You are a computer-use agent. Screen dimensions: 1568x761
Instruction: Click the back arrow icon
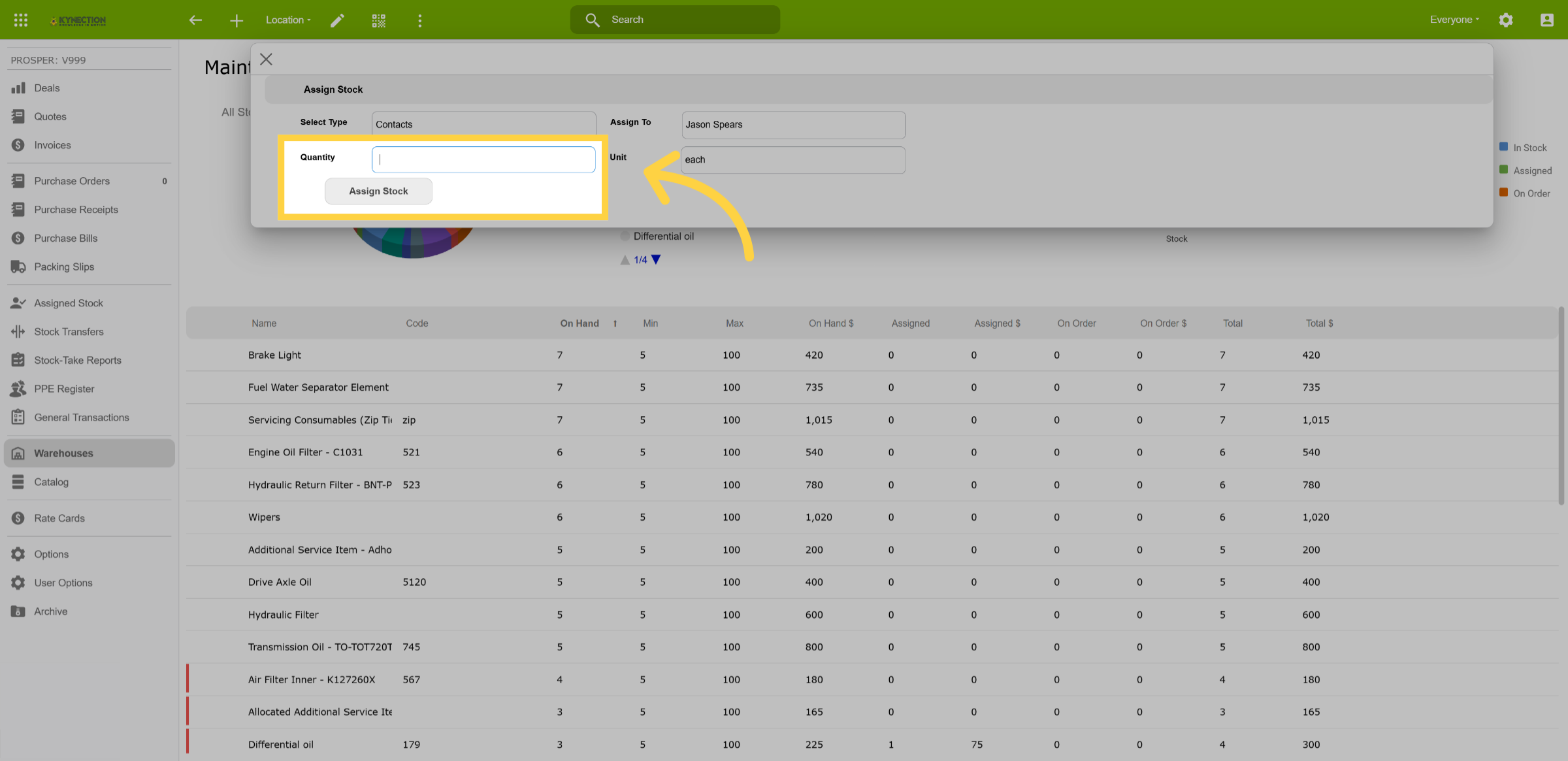point(195,20)
